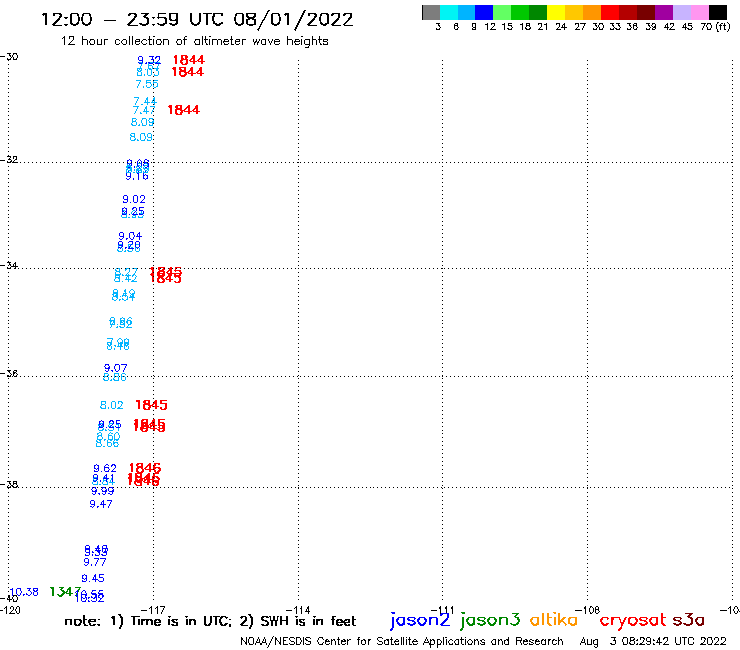The height and width of the screenshot is (650, 740).
Task: Click the '9.62' wave height value
Action: coord(105,468)
